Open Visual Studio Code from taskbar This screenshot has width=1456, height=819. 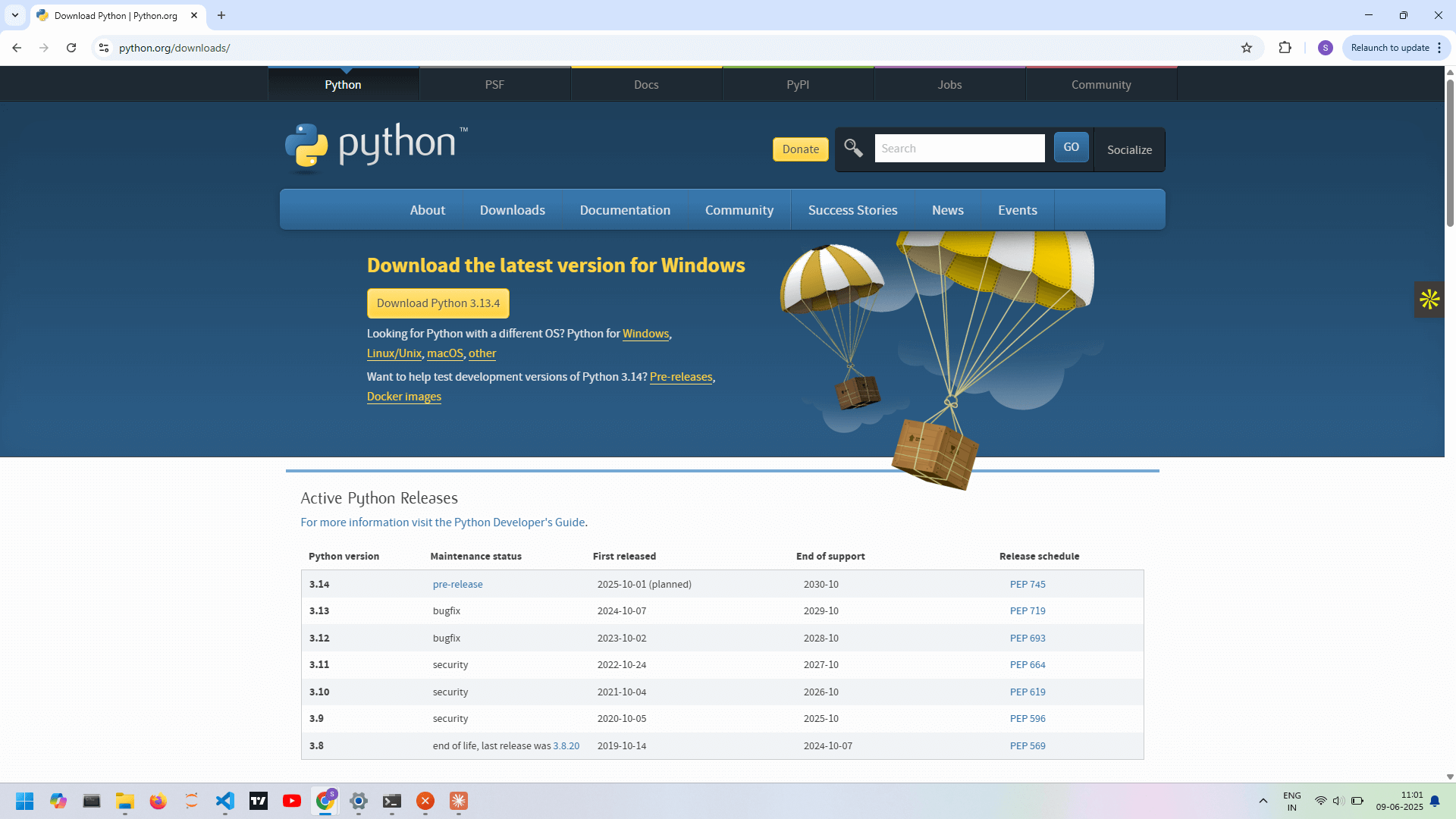click(x=225, y=801)
